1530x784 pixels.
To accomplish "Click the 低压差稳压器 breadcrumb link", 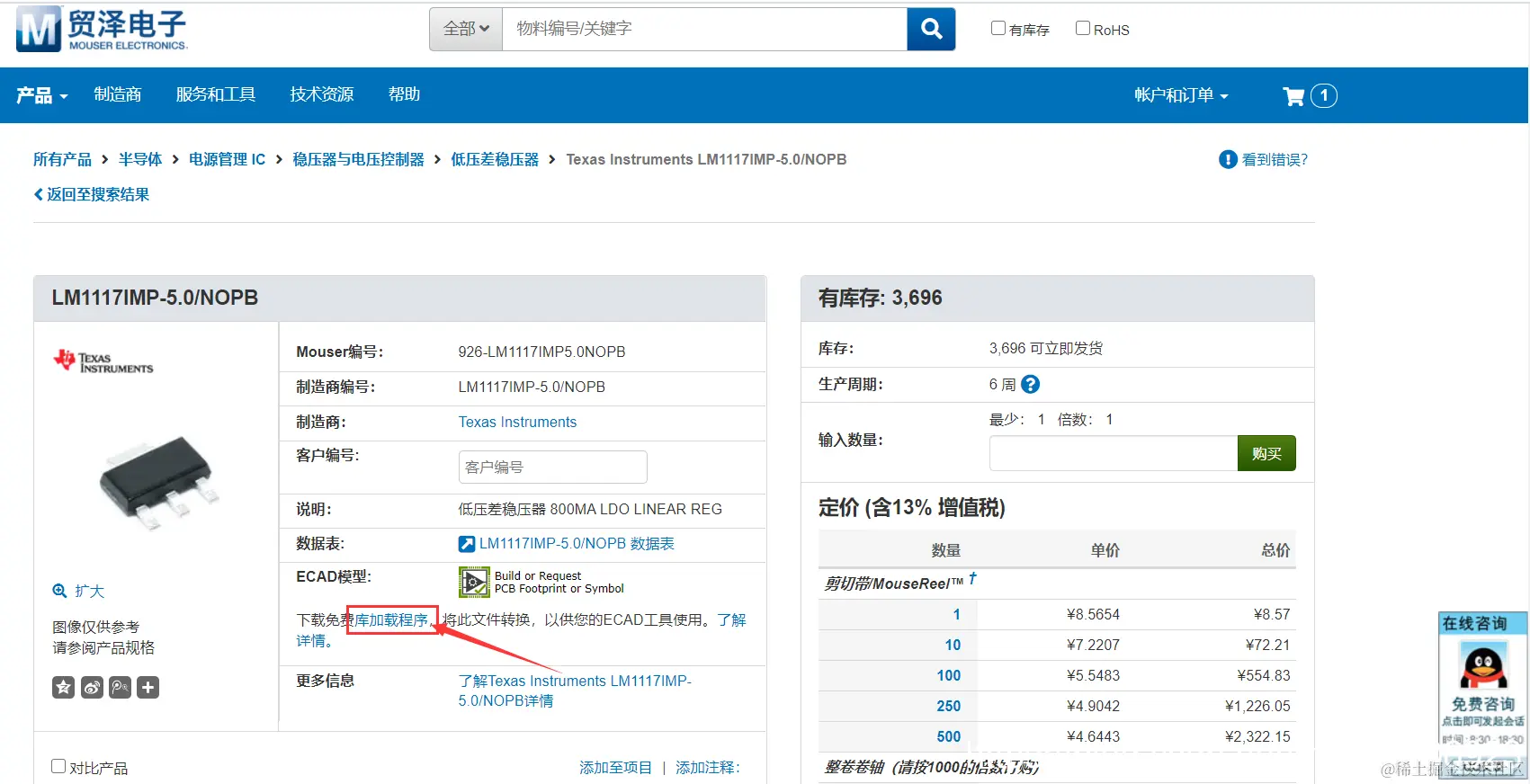I will [x=495, y=159].
